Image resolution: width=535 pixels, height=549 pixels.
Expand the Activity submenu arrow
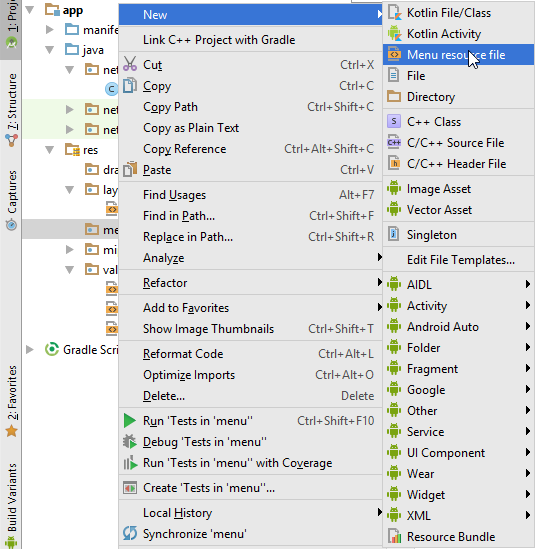(x=528, y=305)
